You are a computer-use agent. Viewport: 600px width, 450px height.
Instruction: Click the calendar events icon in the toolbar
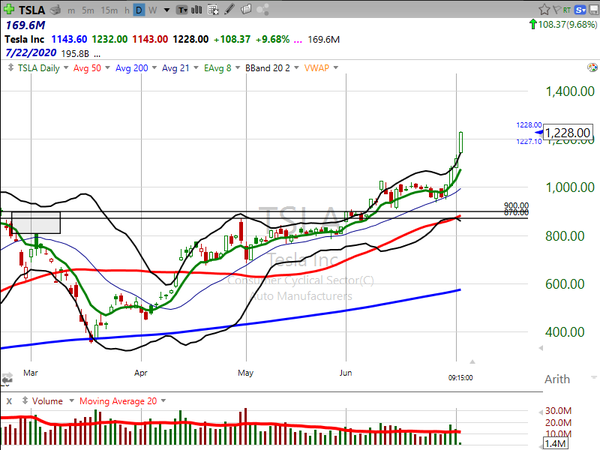click(x=212, y=9)
